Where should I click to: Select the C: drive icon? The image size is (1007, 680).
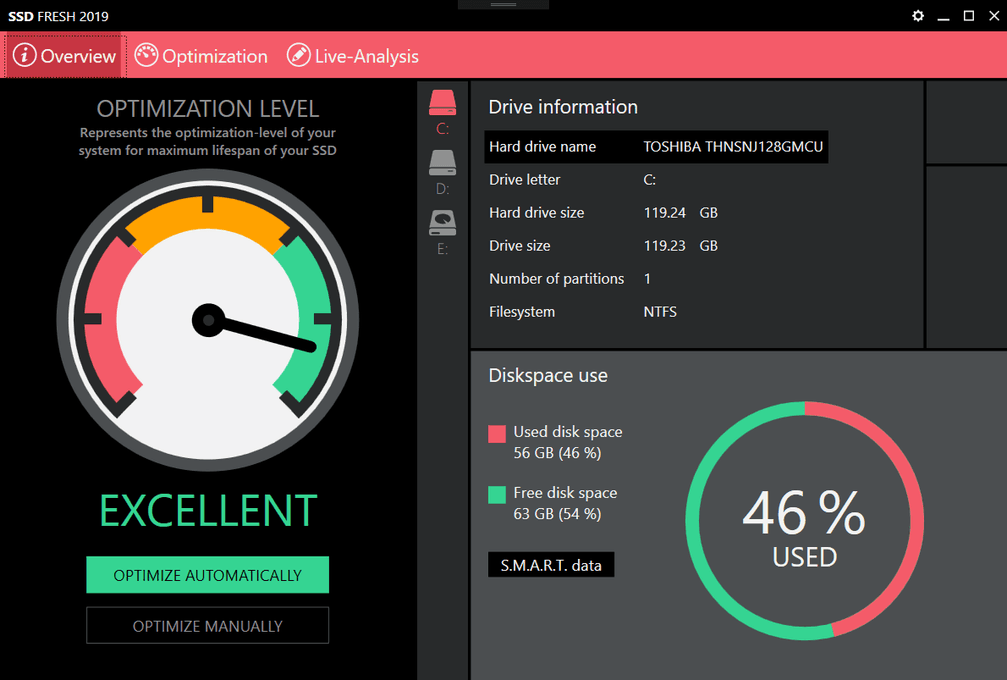442,103
